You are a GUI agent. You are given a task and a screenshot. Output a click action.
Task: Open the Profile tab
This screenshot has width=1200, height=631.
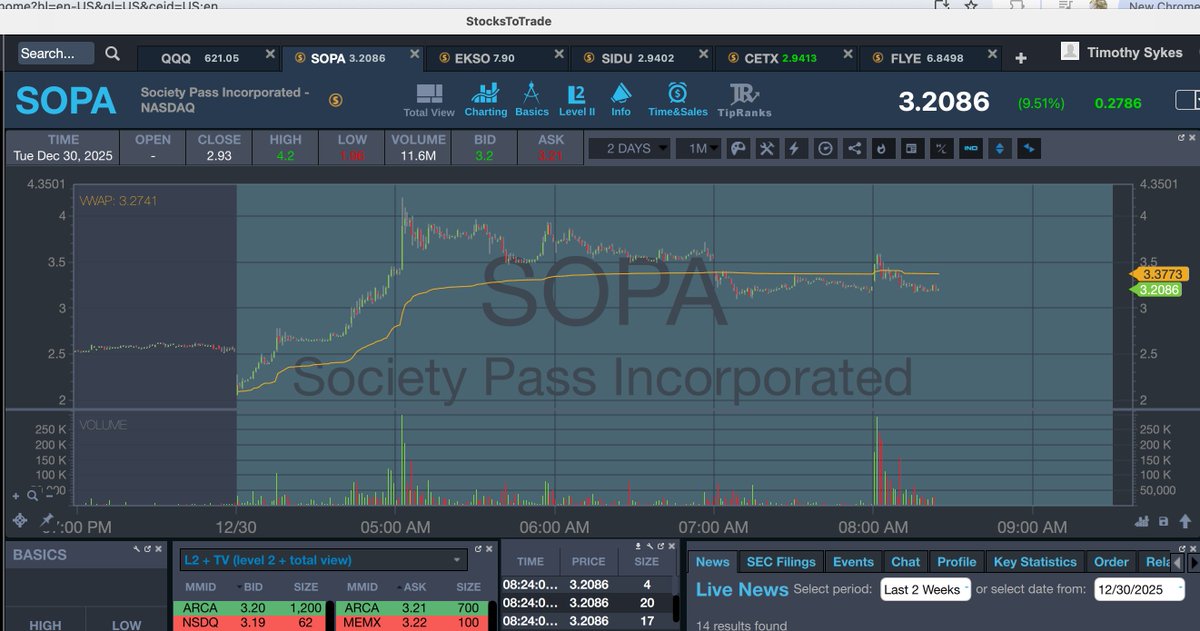tap(957, 562)
